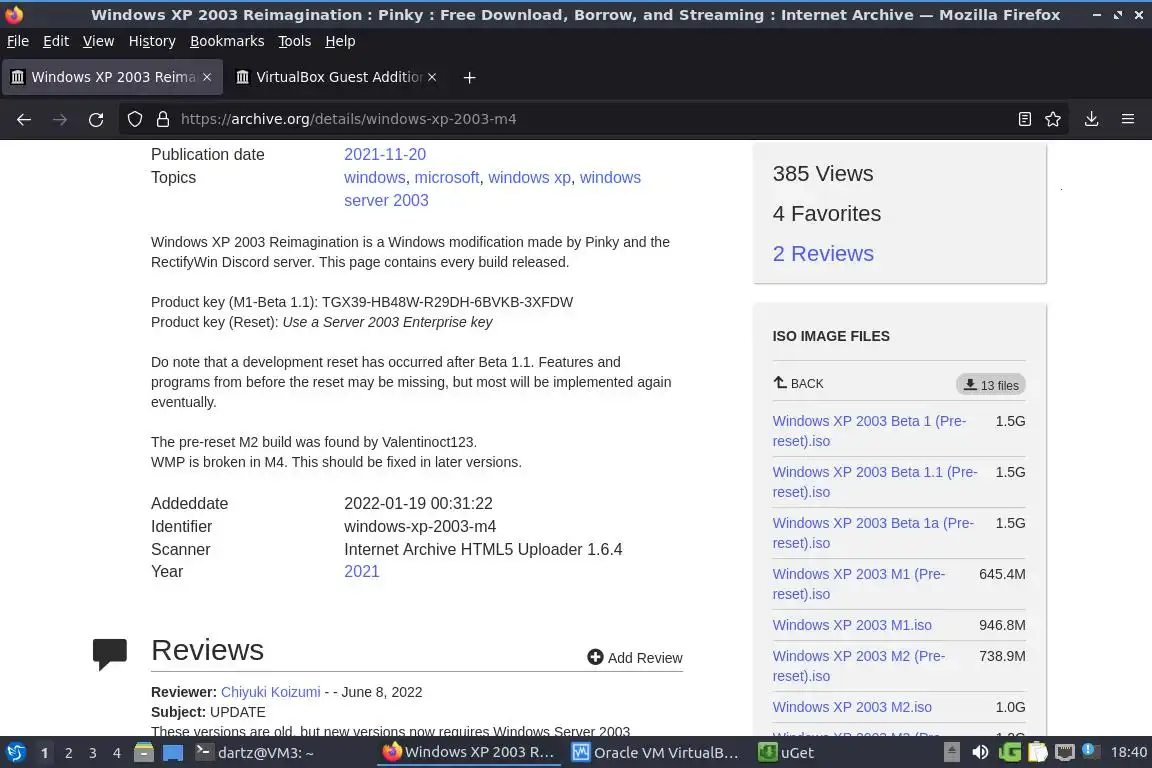
Task: Close the Windows XP 2003 Reimagination tab
Action: (x=207, y=77)
